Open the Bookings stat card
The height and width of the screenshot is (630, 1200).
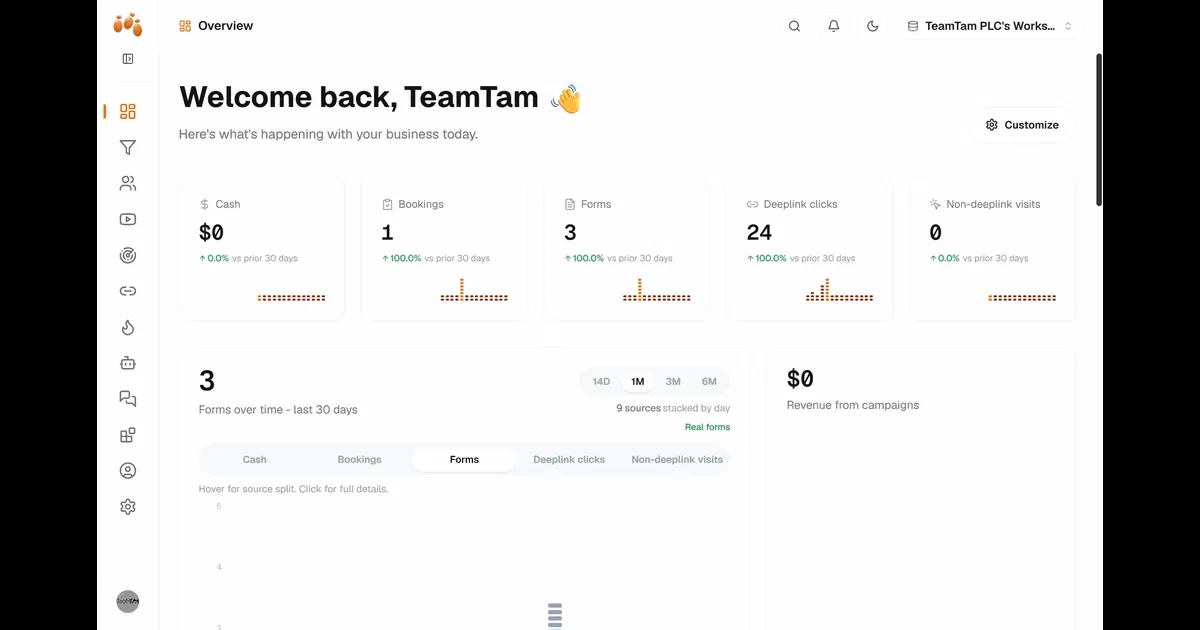[x=444, y=249]
